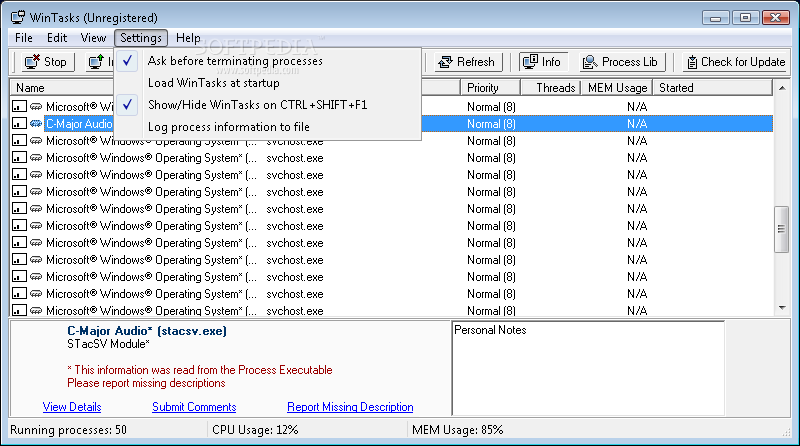The height and width of the screenshot is (446, 800).
Task: Select the C-Major Audio process row
Action: coord(392,123)
